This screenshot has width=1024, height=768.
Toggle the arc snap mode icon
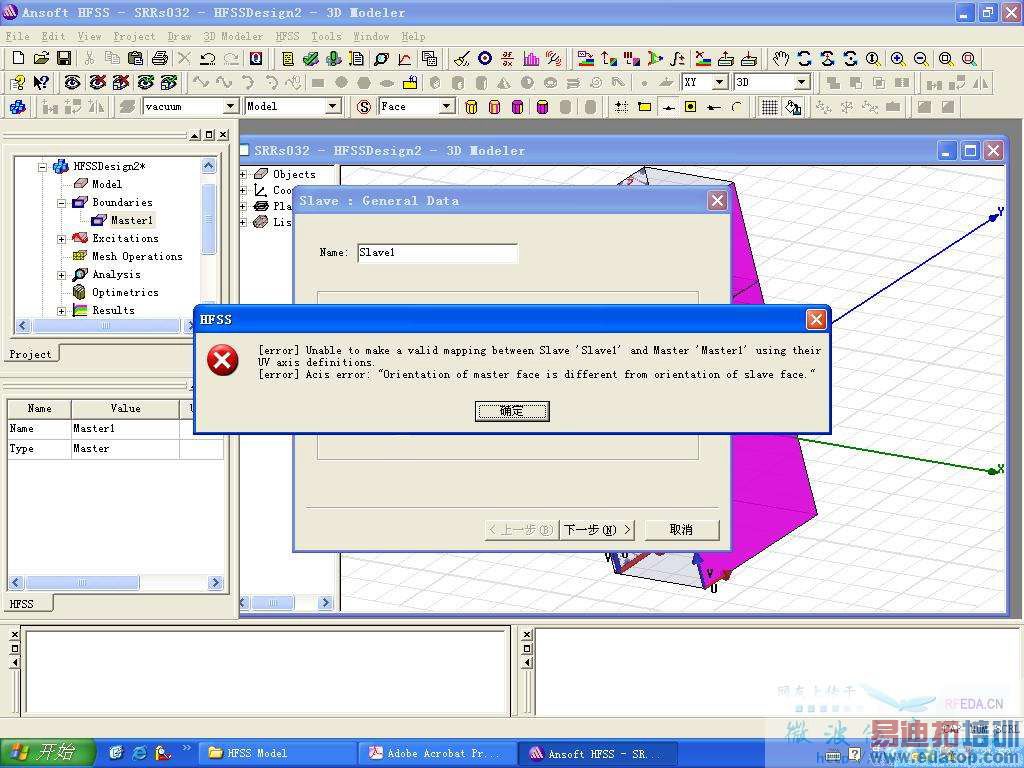pos(737,106)
